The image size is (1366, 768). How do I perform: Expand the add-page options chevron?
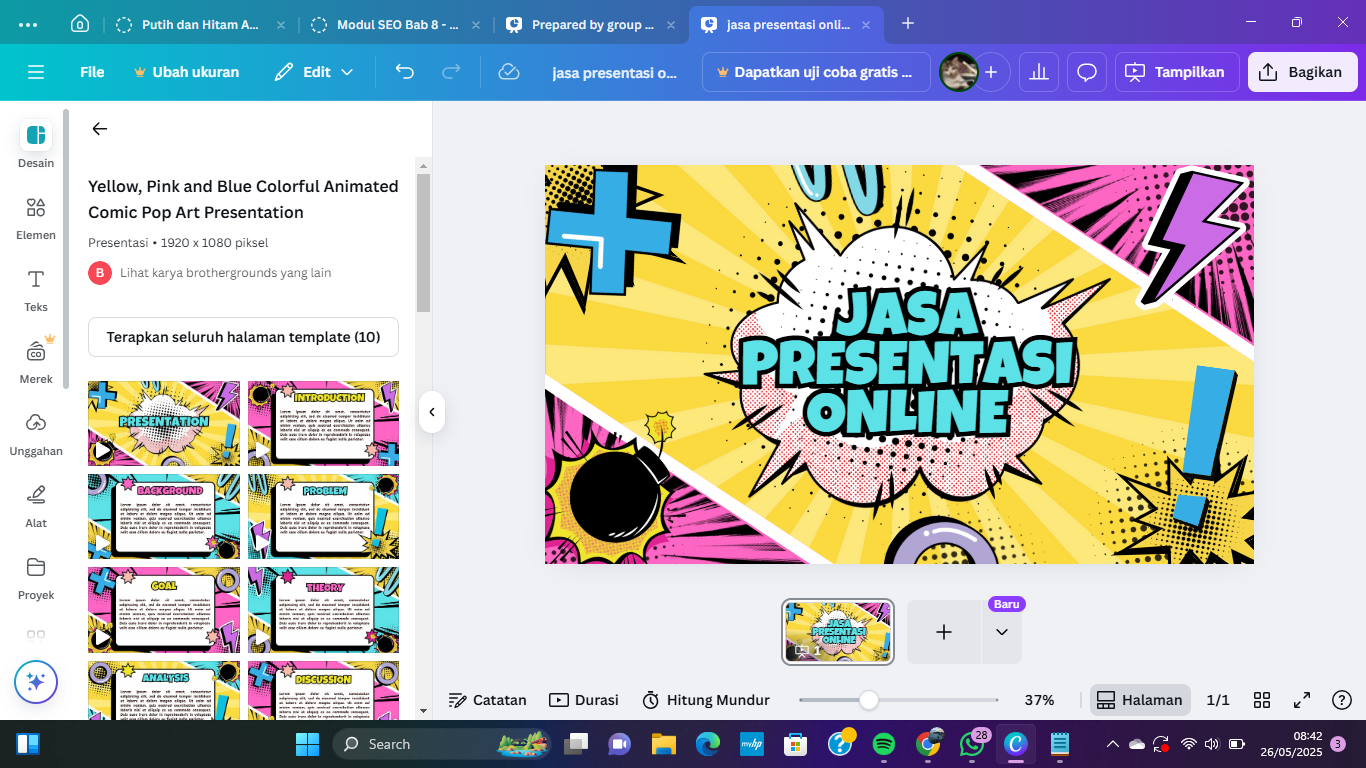click(1002, 632)
